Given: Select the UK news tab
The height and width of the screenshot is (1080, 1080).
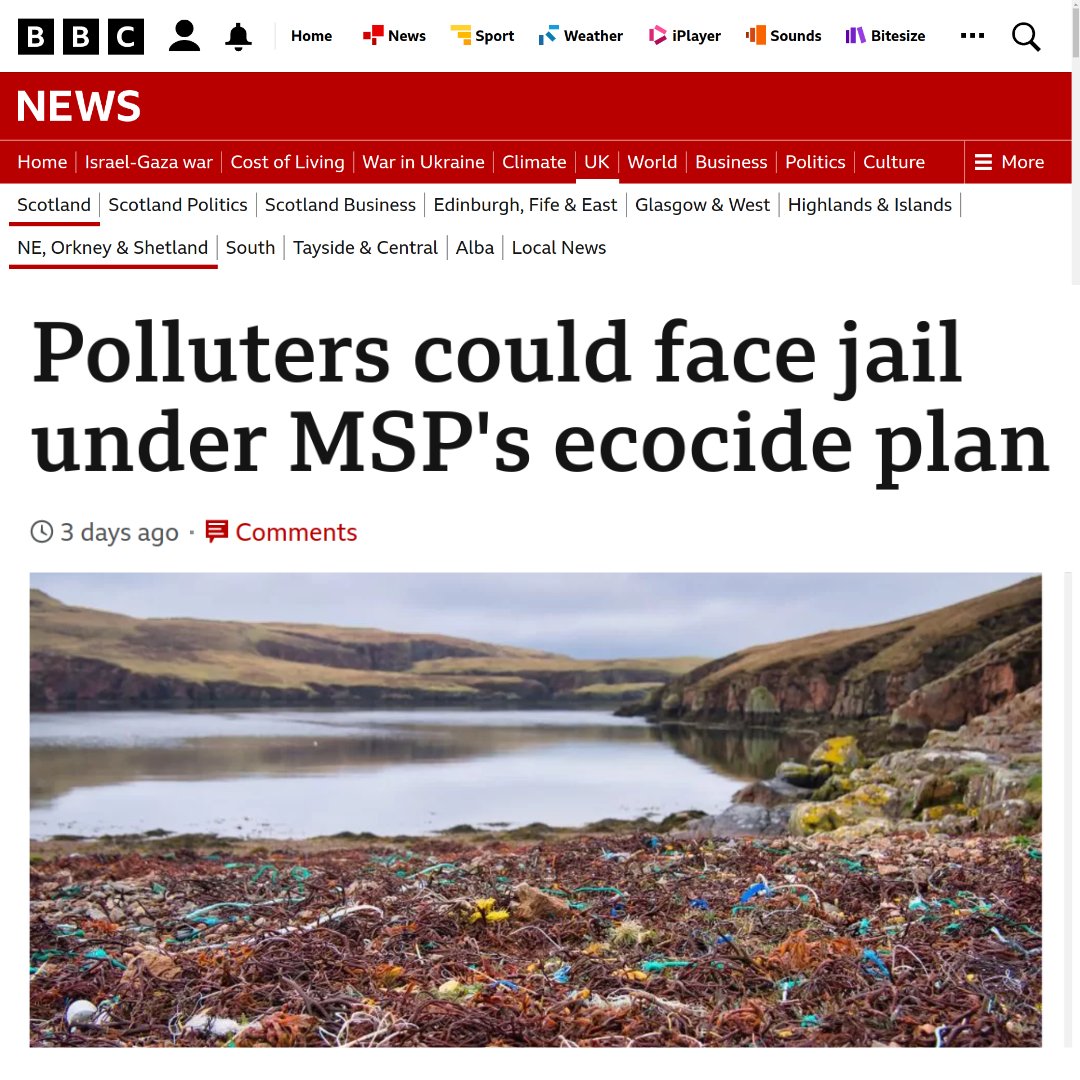Looking at the screenshot, I should point(596,162).
